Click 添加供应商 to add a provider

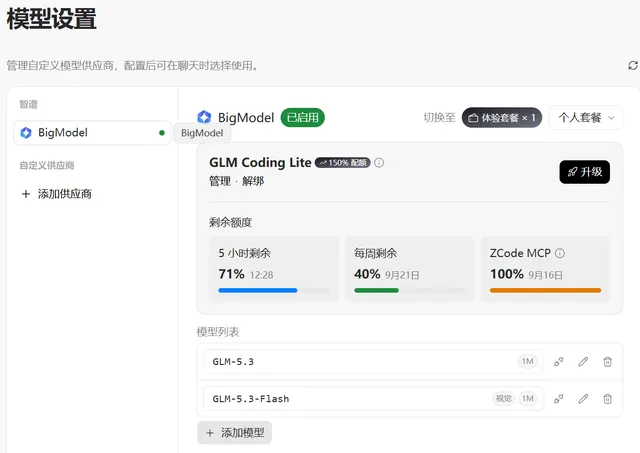coord(57,194)
